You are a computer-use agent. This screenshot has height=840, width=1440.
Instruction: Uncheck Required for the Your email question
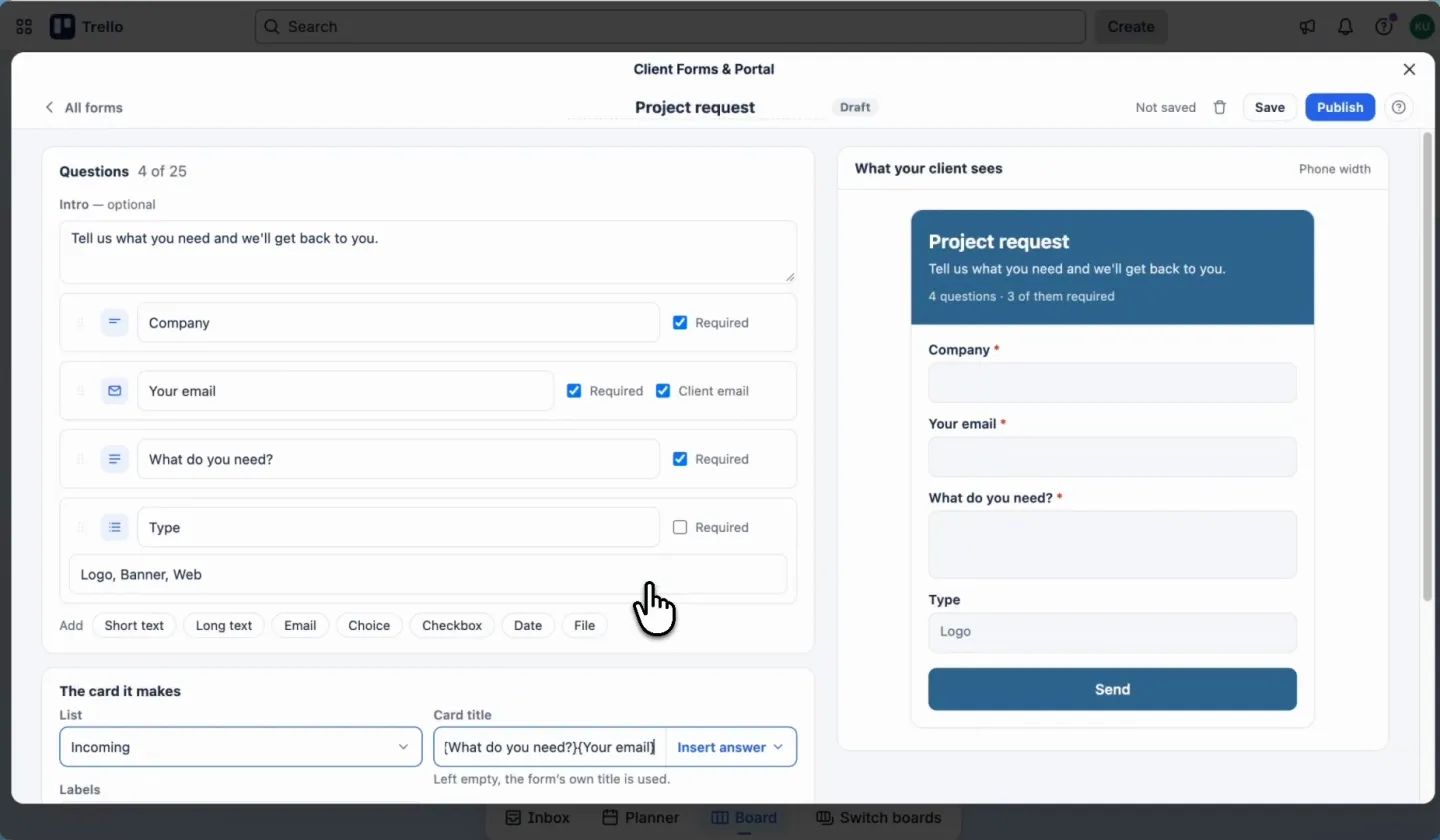pyautogui.click(x=574, y=391)
